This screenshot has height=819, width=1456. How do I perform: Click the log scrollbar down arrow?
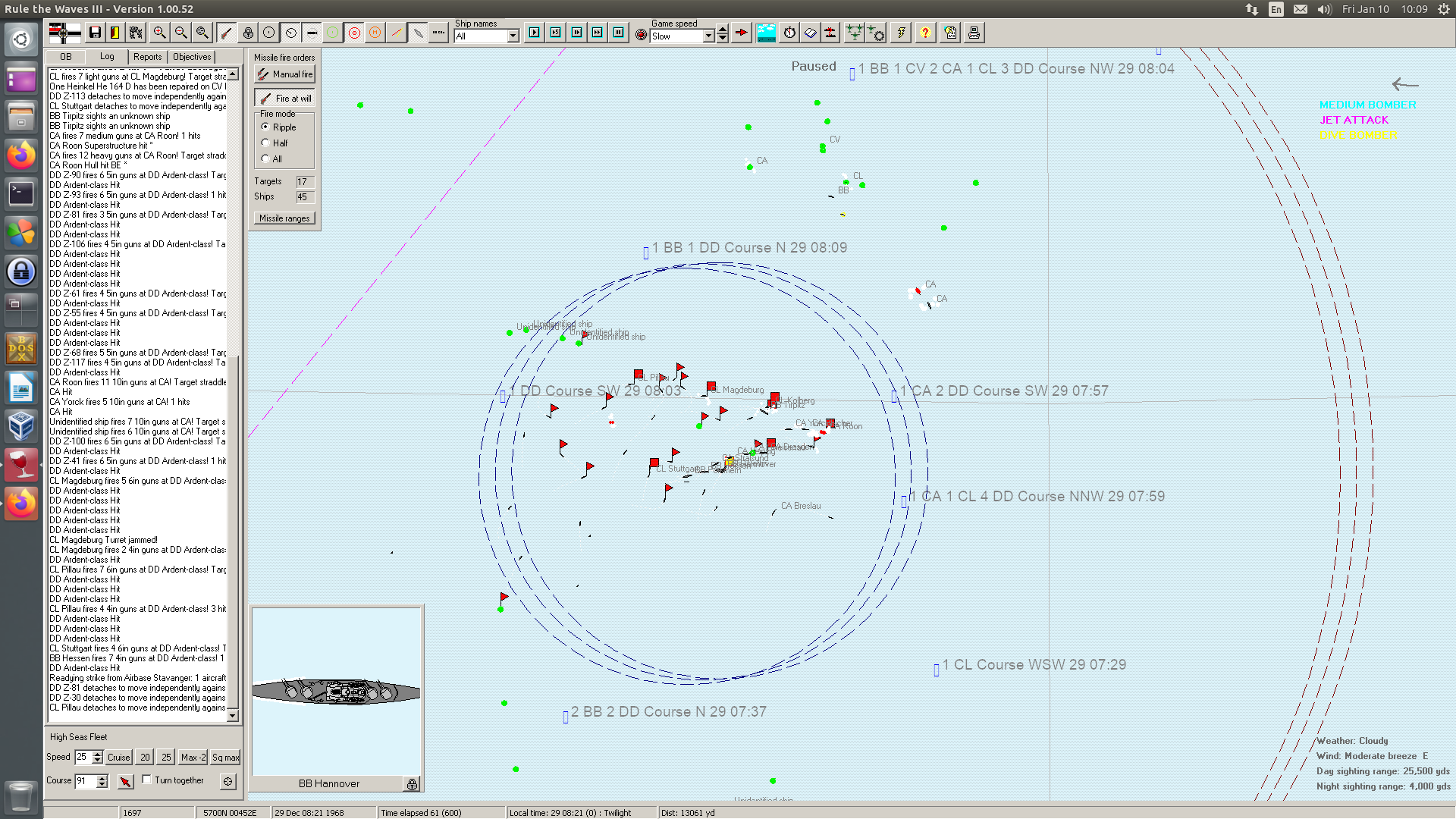point(233,716)
